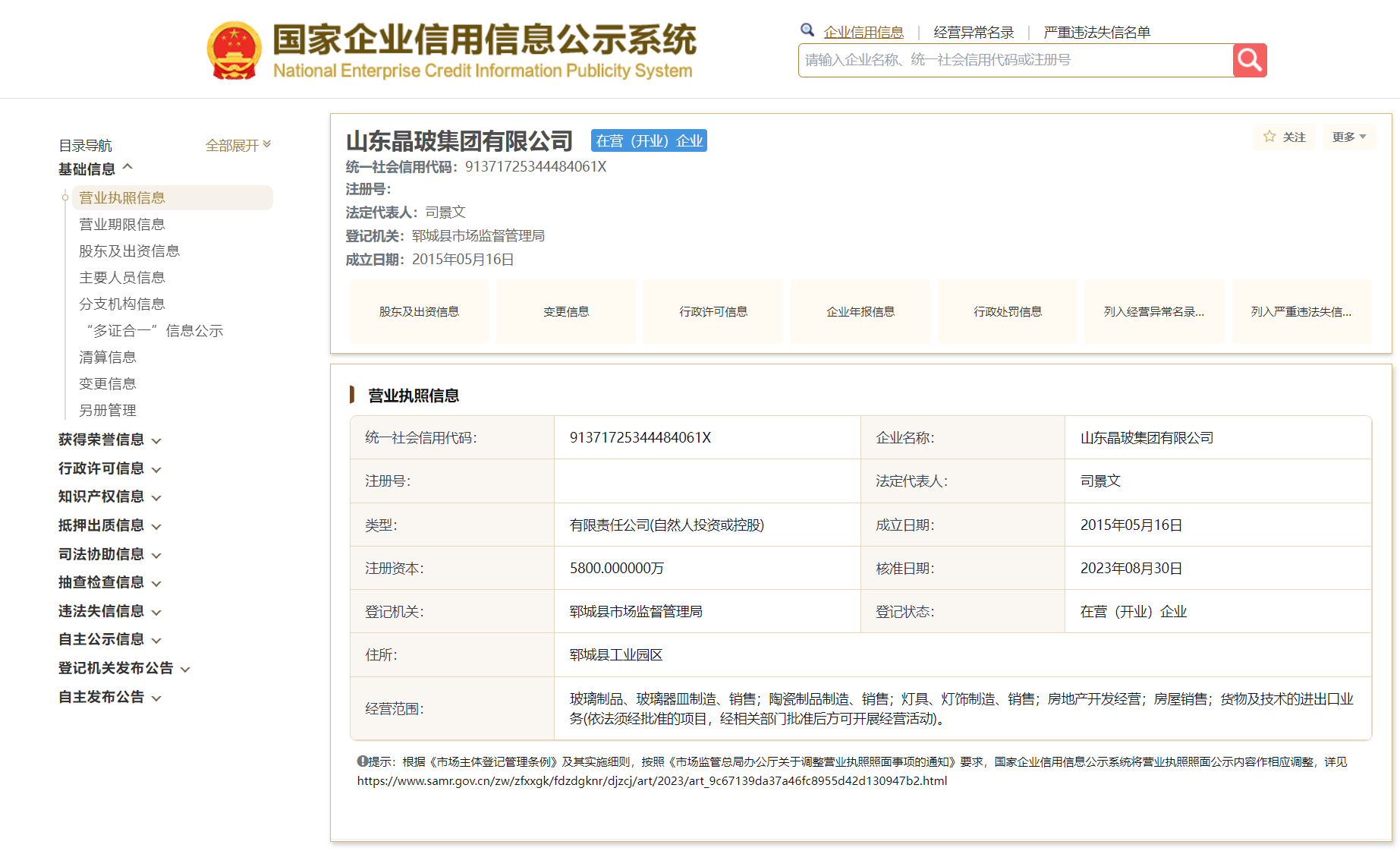The width and height of the screenshot is (1400, 851).
Task: Open the 更多 dropdown menu
Action: (x=1349, y=137)
